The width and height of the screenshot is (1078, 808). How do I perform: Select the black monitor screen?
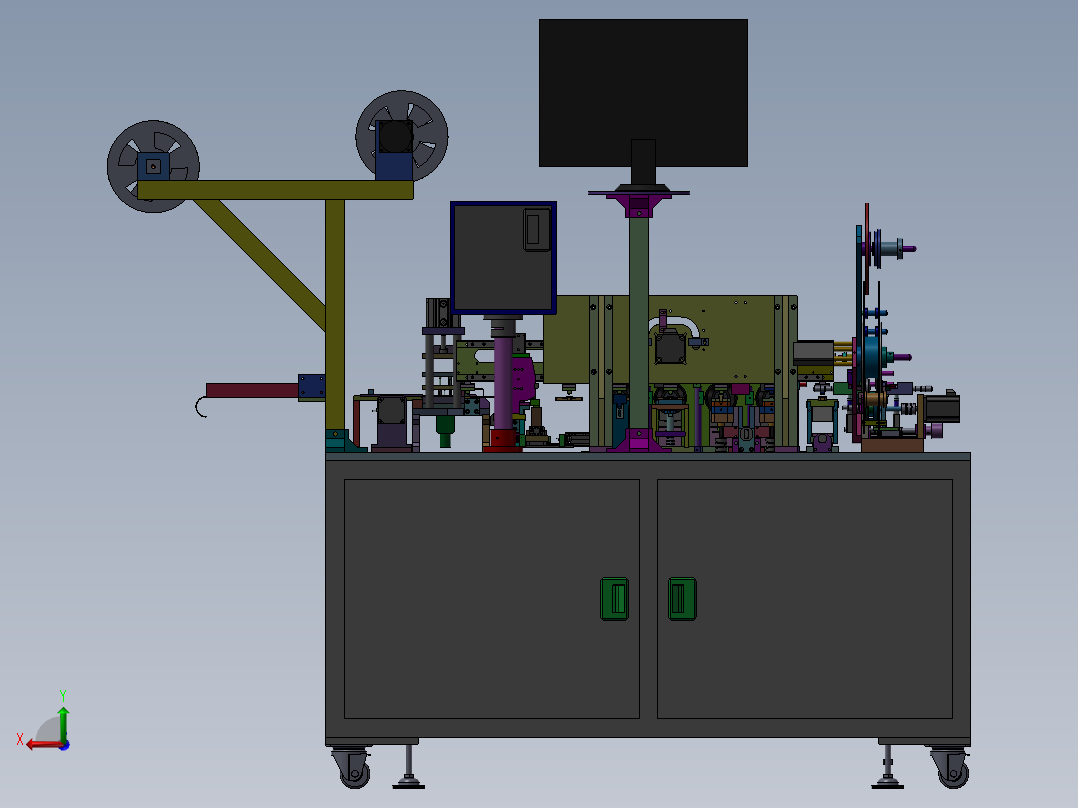coord(643,92)
